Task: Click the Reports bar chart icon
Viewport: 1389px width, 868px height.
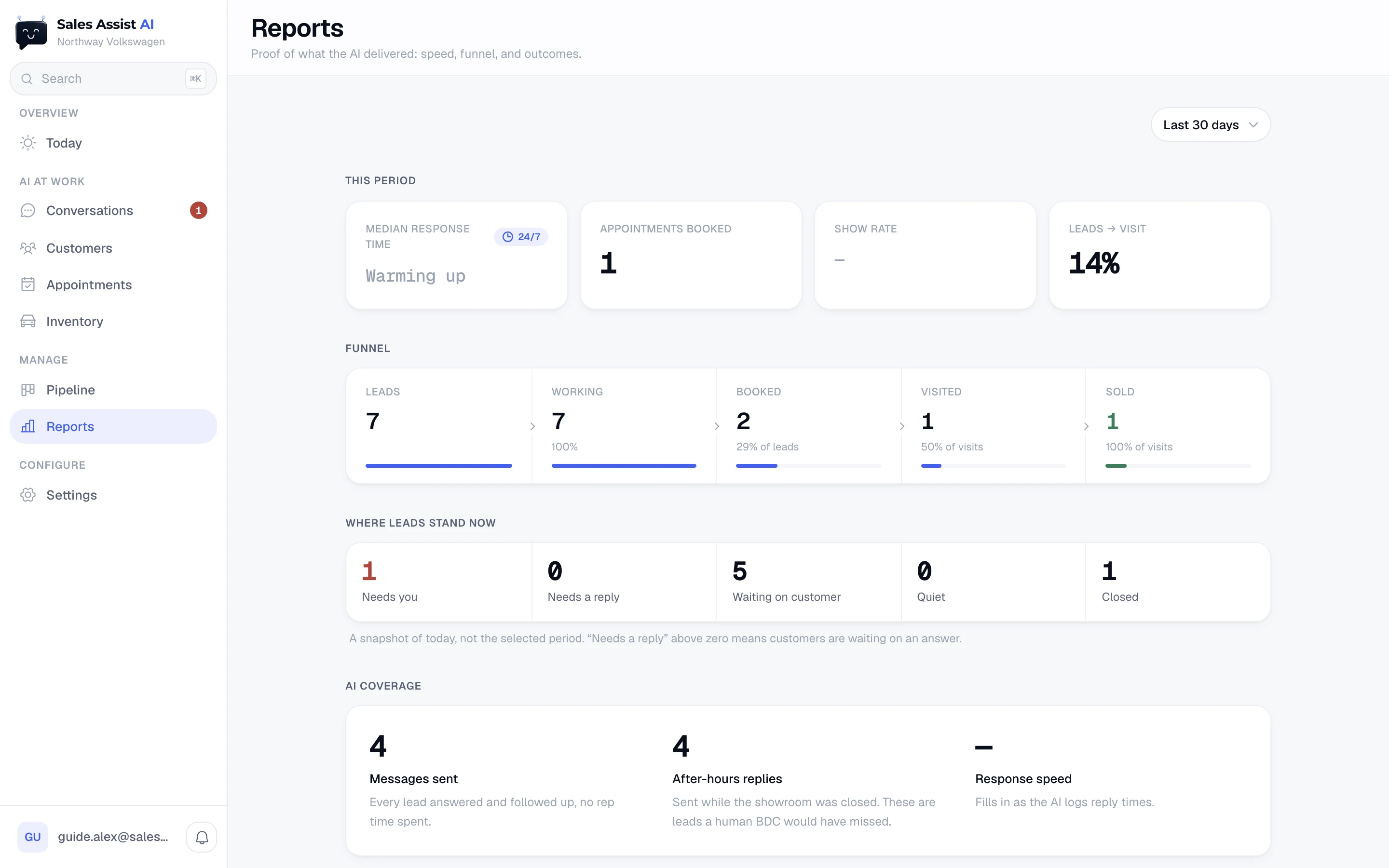Action: (27, 427)
